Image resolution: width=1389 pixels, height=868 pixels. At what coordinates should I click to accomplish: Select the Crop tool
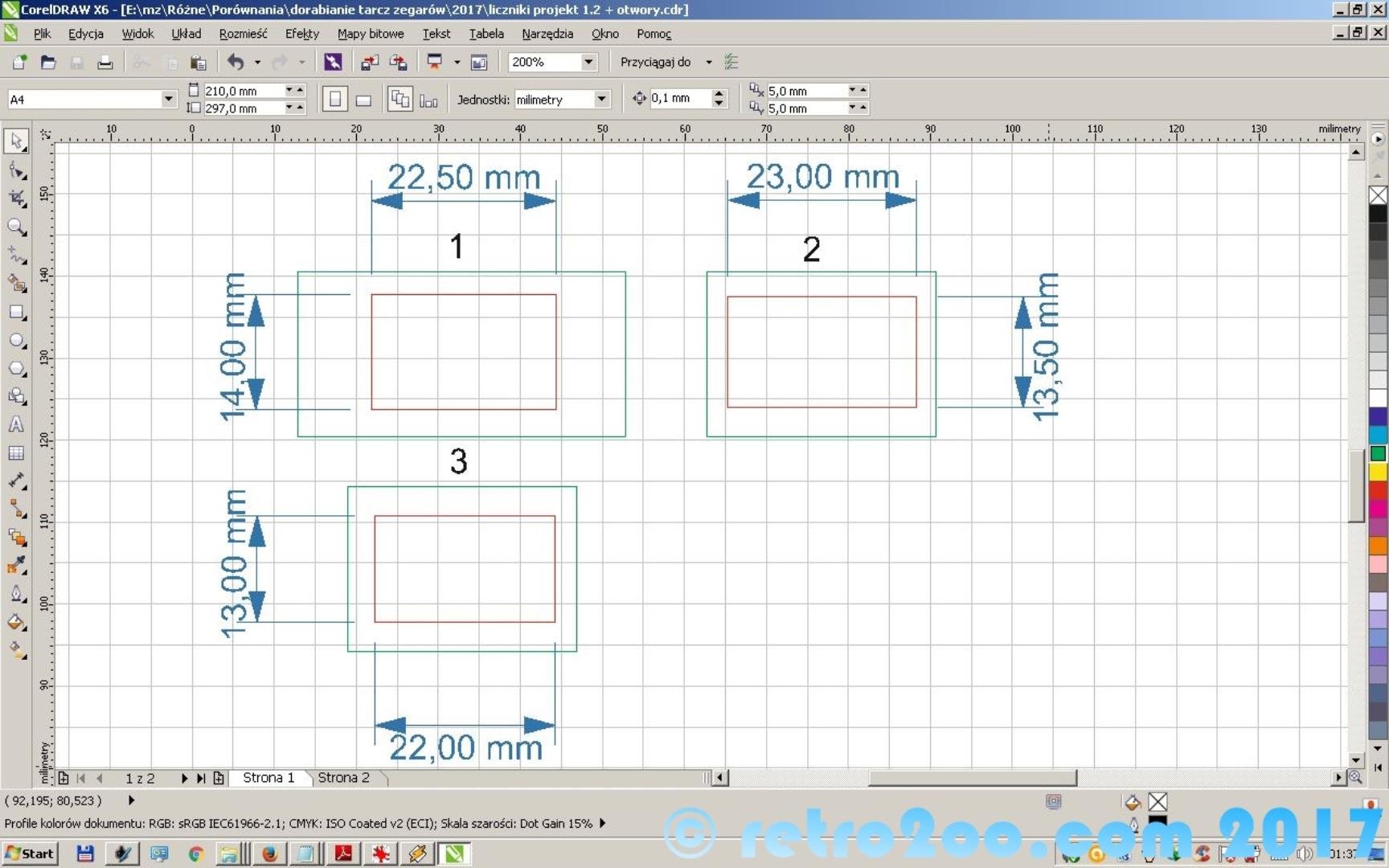pos(16,199)
